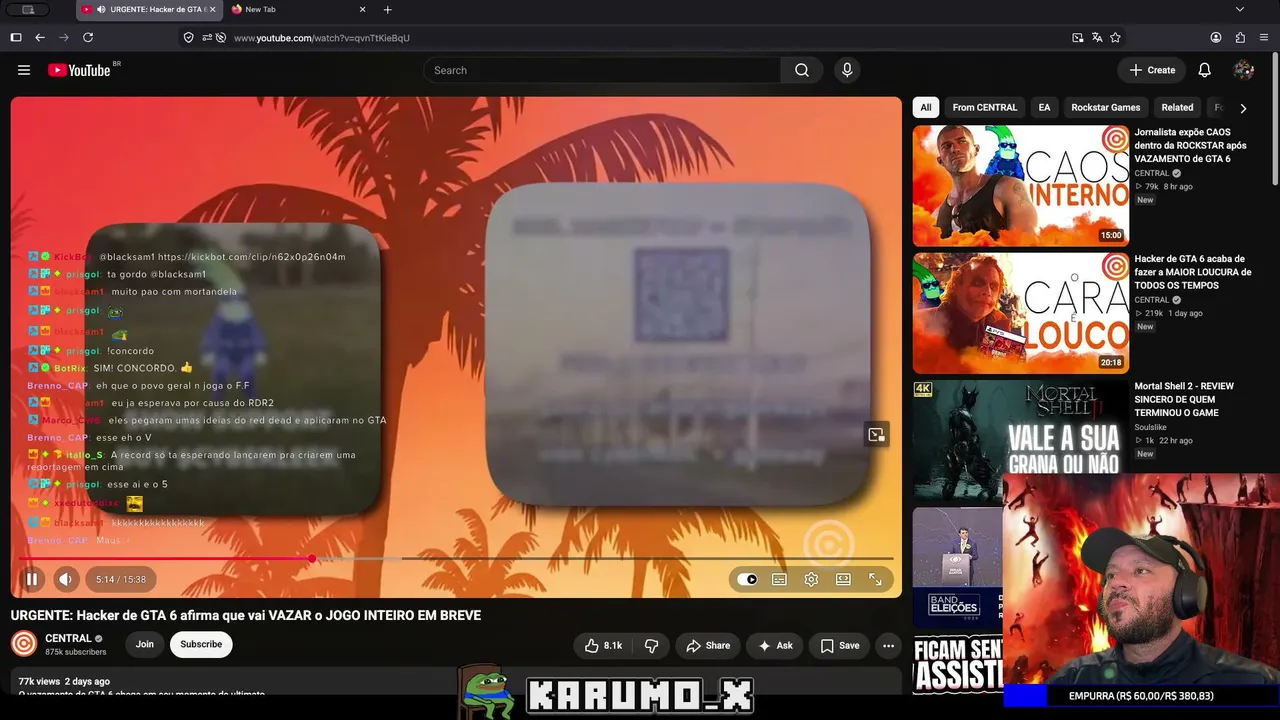Mute the video player volume

pyautogui.click(x=66, y=579)
